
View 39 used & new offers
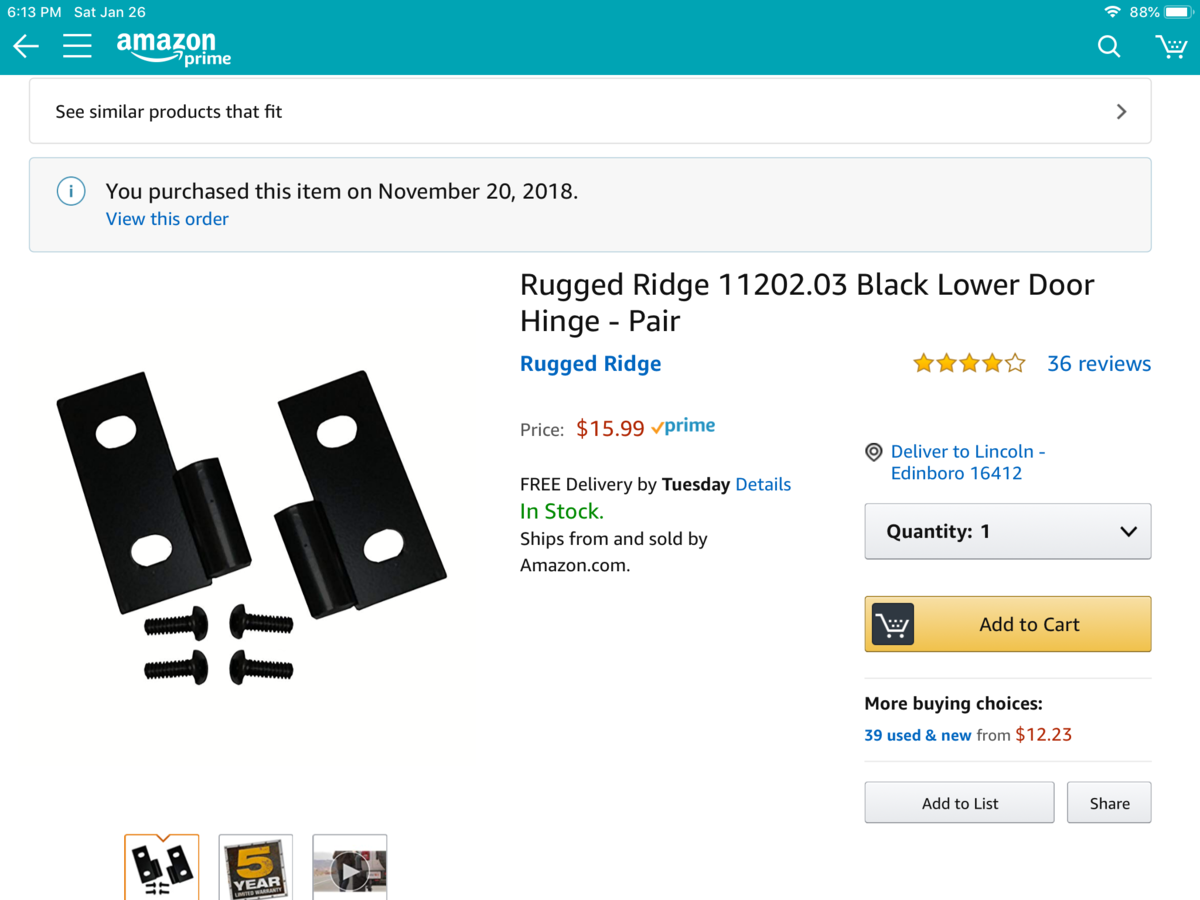click(917, 735)
